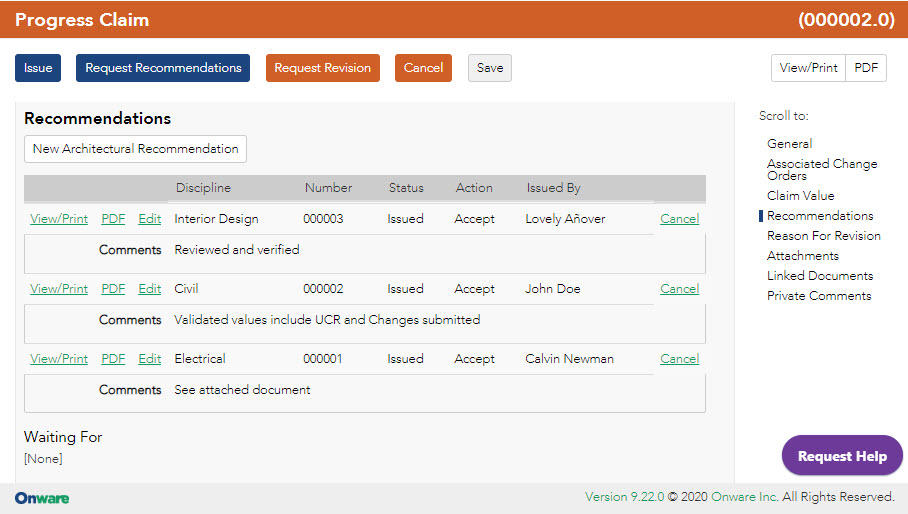Click the purple Request Help button
The image size is (908, 514).
[x=842, y=456]
